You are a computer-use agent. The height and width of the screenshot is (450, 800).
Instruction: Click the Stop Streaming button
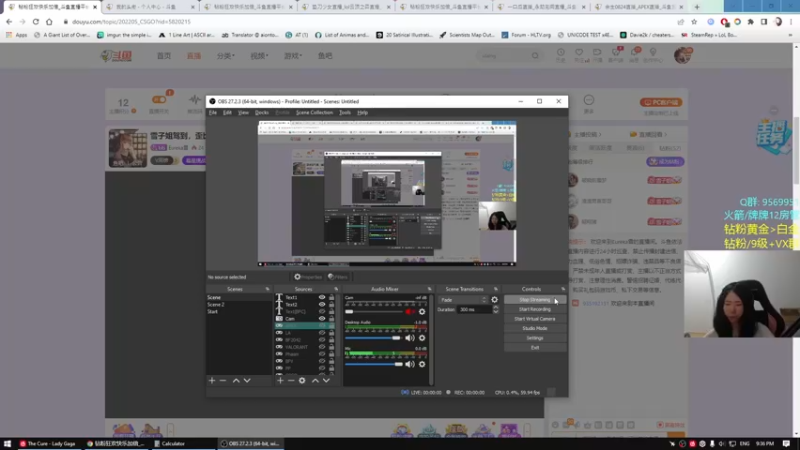(x=535, y=300)
